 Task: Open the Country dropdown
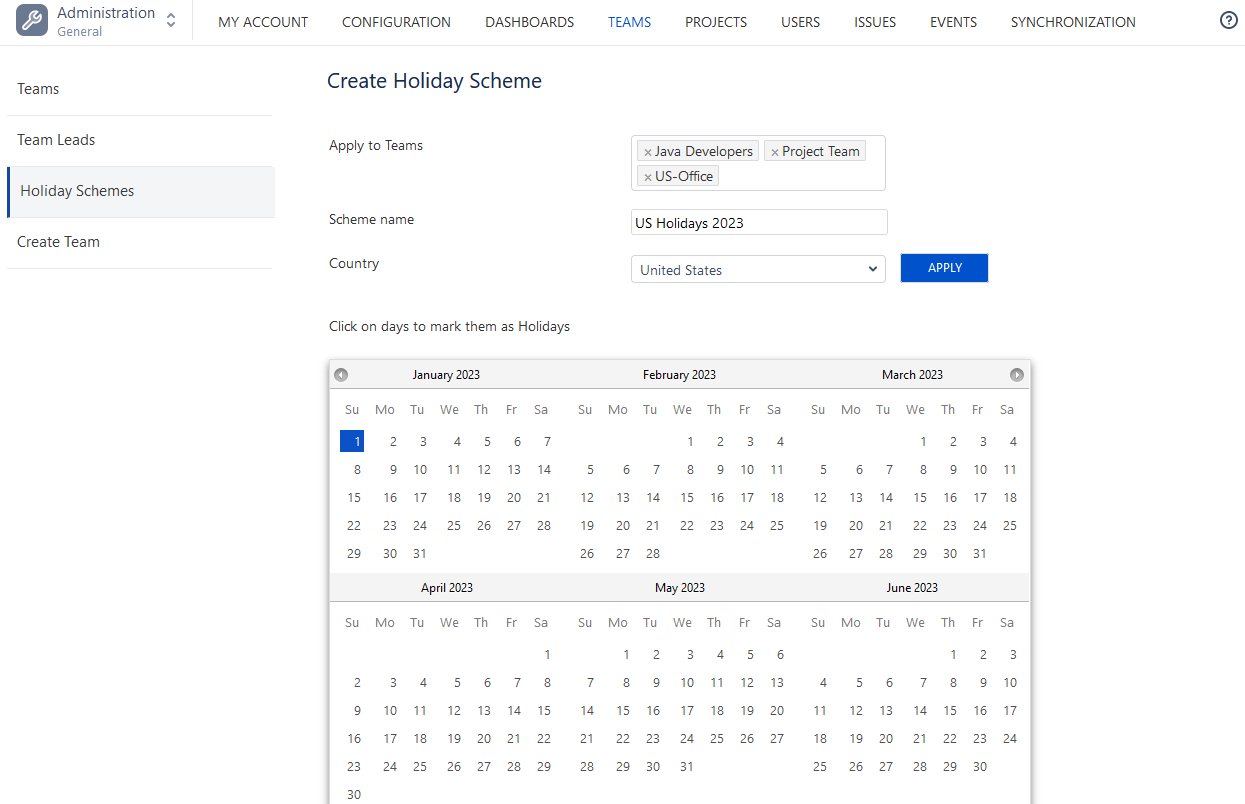pos(758,269)
